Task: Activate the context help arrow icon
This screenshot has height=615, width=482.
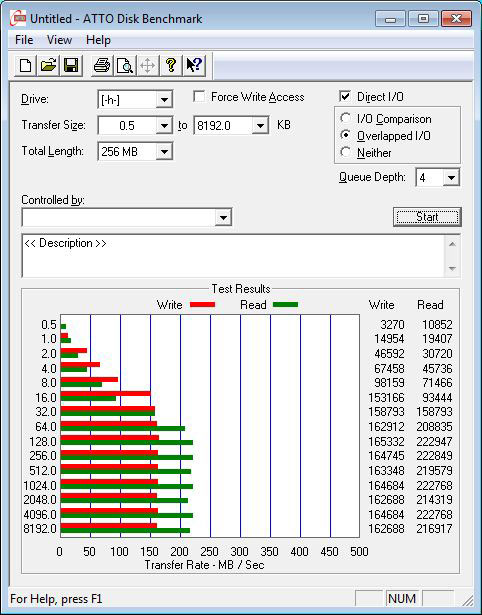Action: [x=193, y=65]
